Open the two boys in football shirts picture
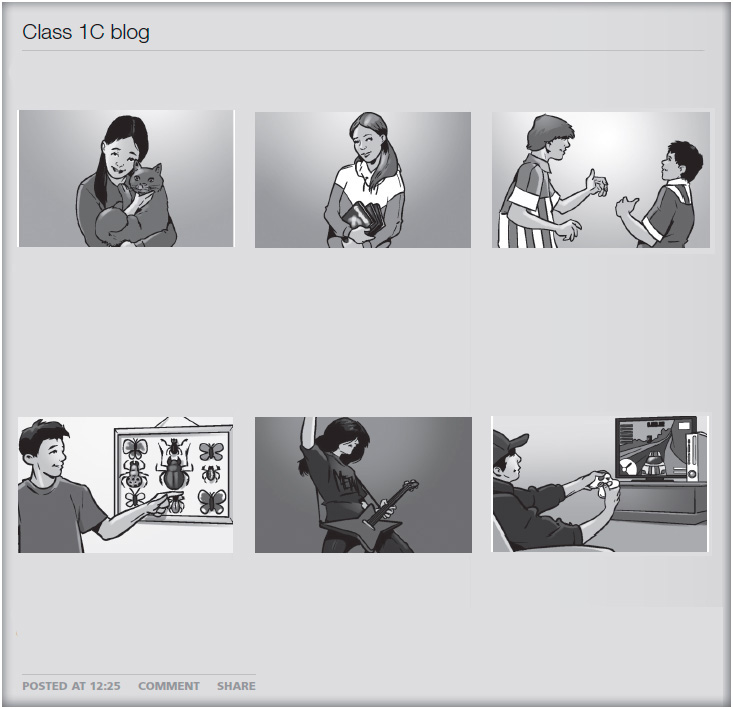The image size is (733, 709). (x=601, y=179)
